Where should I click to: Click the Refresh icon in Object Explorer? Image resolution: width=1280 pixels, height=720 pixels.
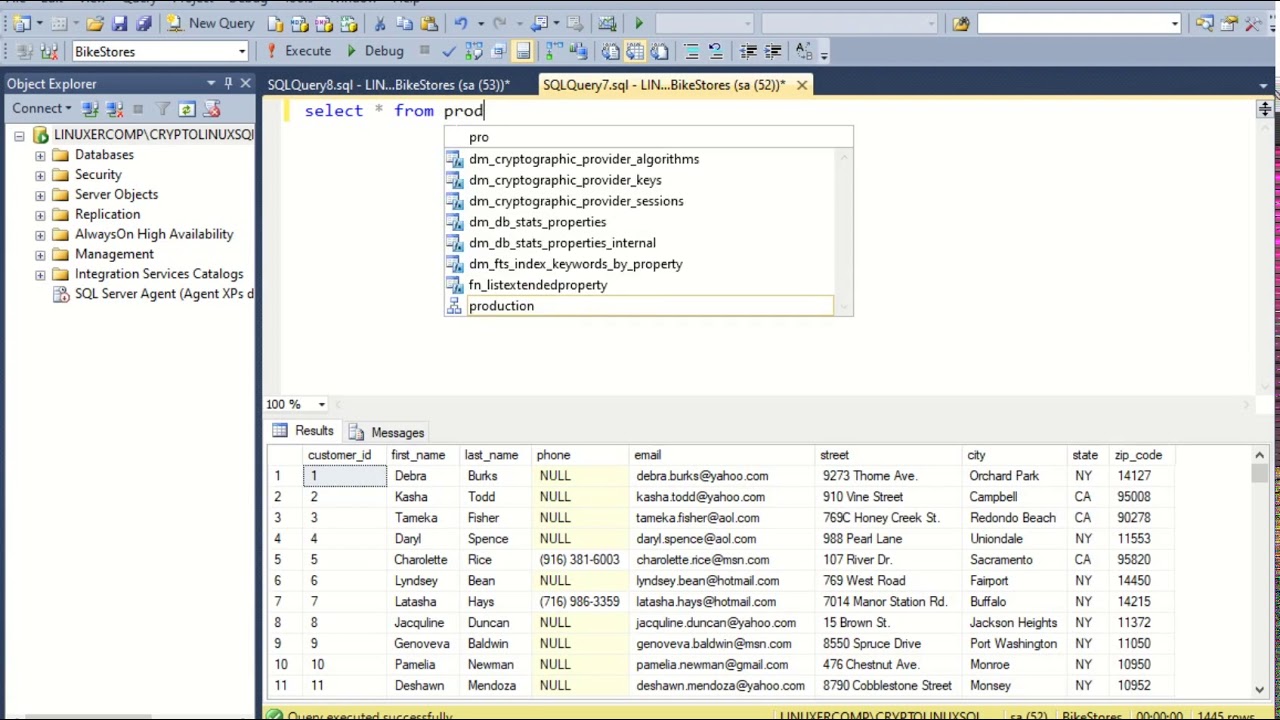pyautogui.click(x=186, y=108)
